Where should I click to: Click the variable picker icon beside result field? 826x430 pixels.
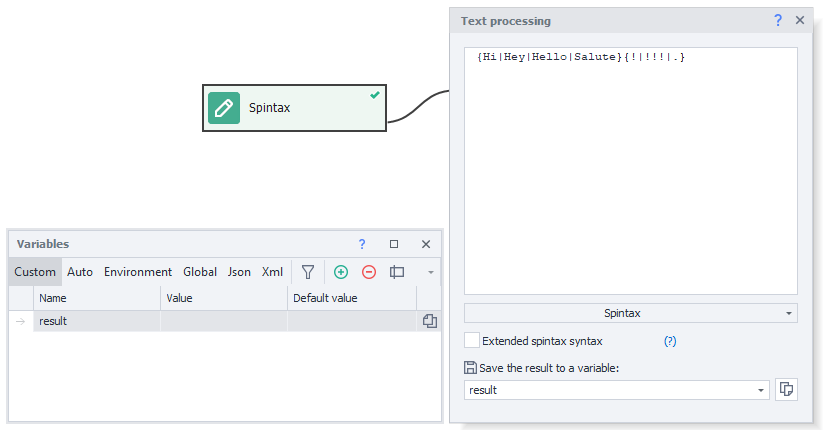tap(786, 390)
